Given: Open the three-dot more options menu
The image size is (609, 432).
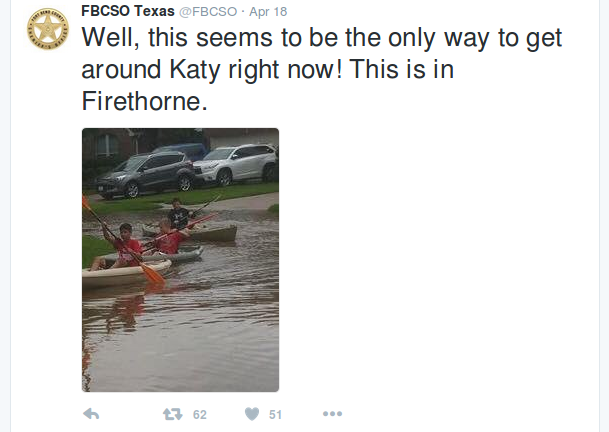Looking at the screenshot, I should pos(332,414).
